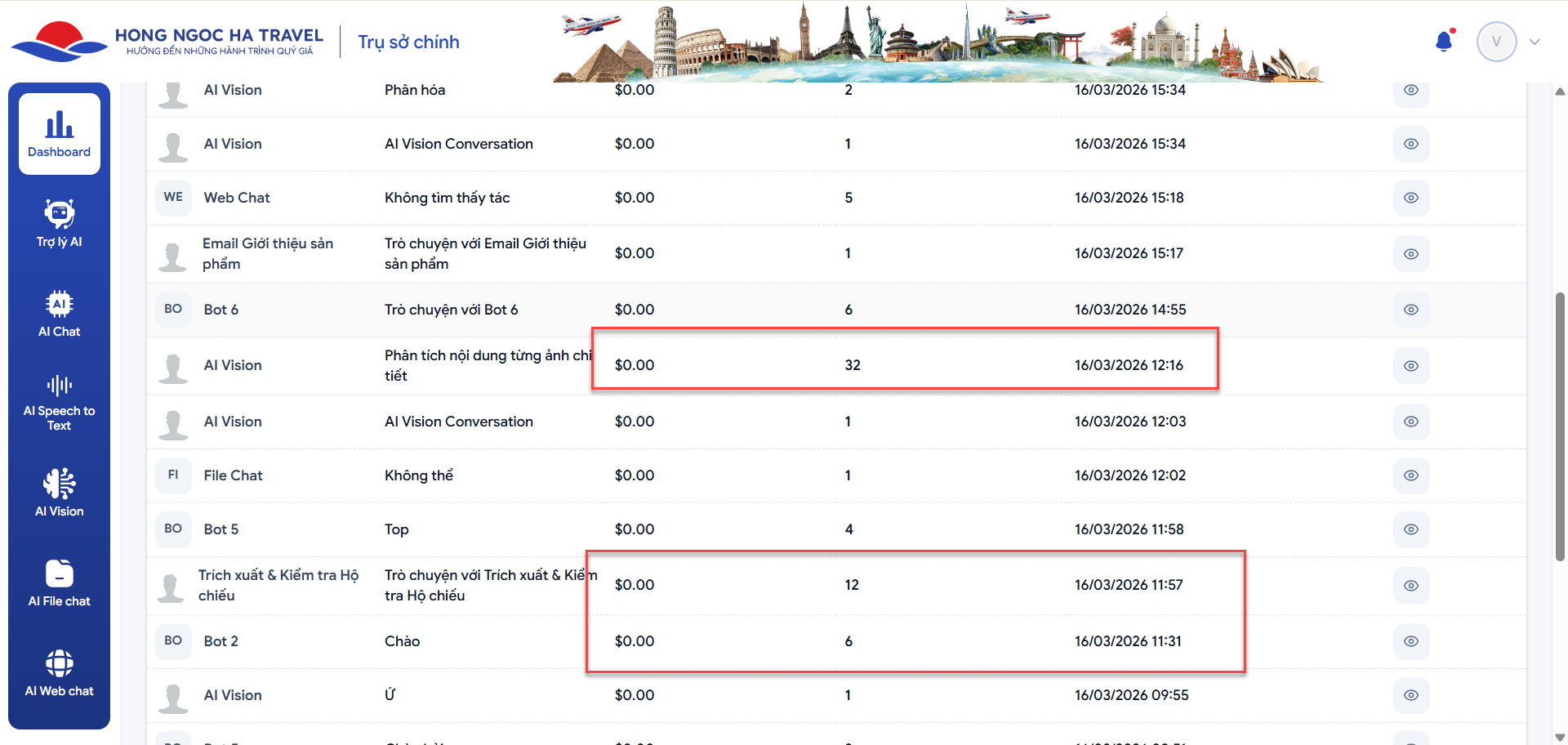Viewport: 1568px width, 745px height.
Task: Open AI Vision tool in sidebar
Action: (59, 493)
